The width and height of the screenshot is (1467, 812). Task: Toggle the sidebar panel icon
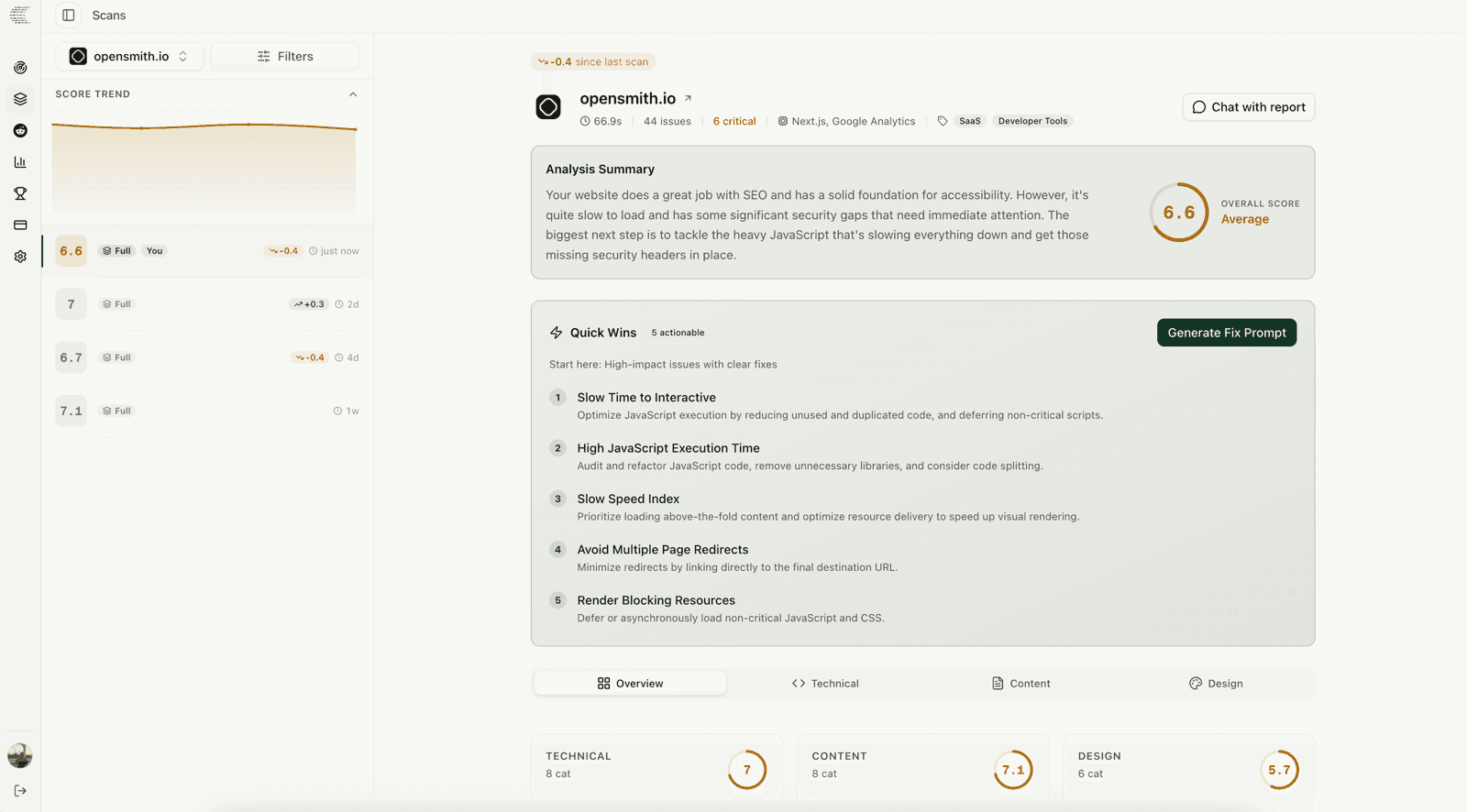69,16
